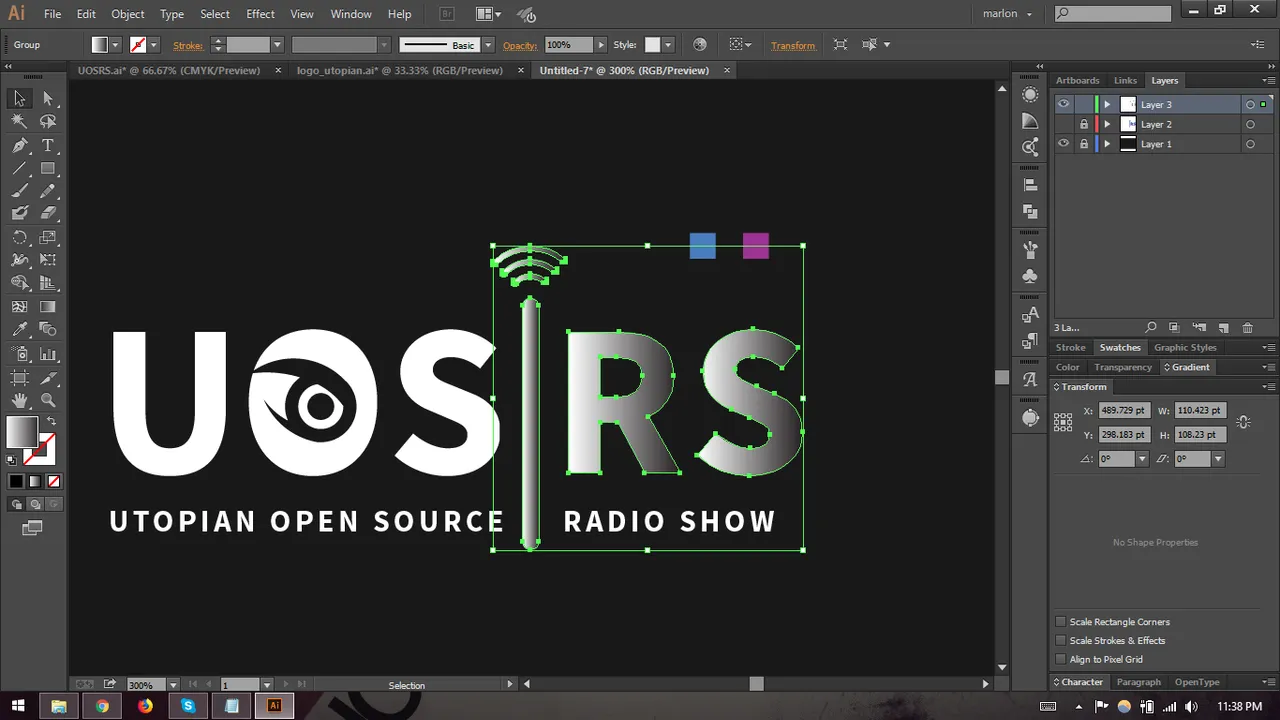Screen dimensions: 1280x720
Task: Show Layer 2 visibility box
Action: (1063, 124)
